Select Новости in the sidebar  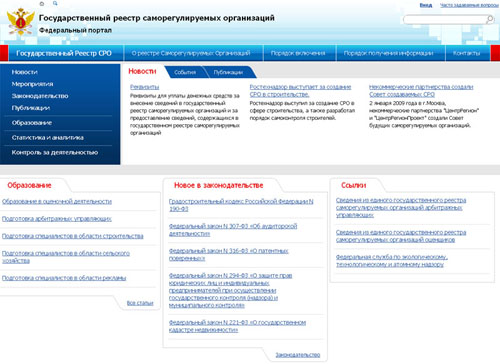[x=25, y=72]
